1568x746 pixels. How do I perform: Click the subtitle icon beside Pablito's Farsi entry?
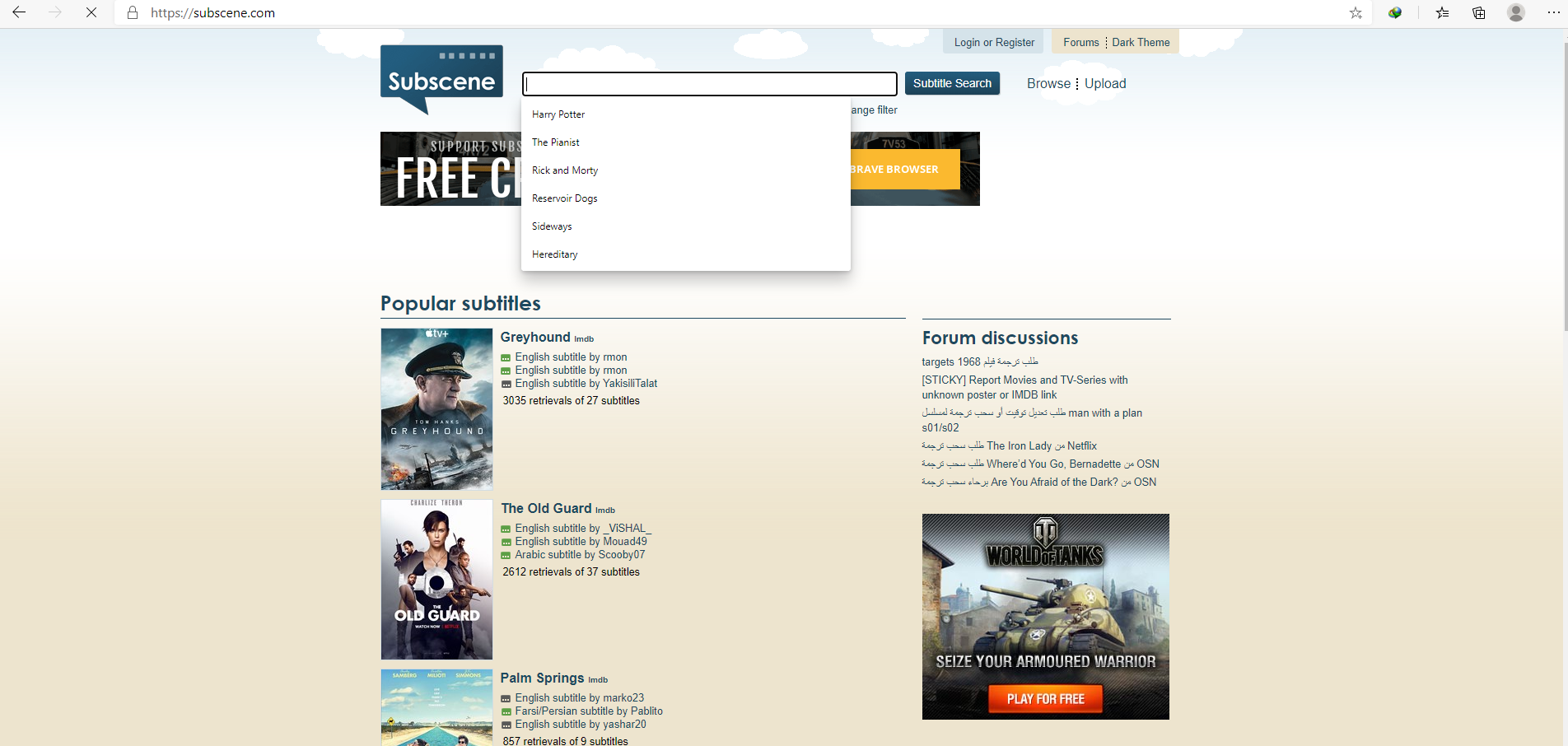click(506, 712)
